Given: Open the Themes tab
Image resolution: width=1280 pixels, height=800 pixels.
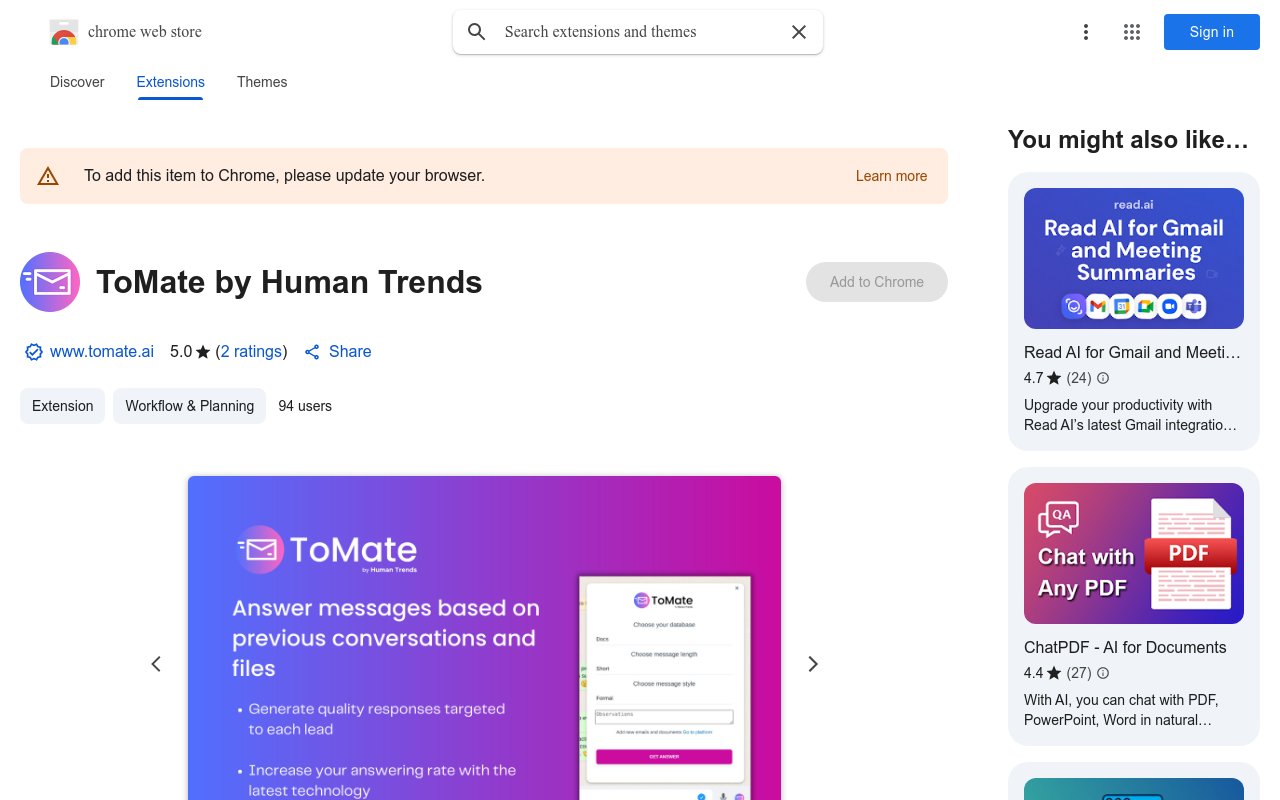Looking at the screenshot, I should click(262, 82).
